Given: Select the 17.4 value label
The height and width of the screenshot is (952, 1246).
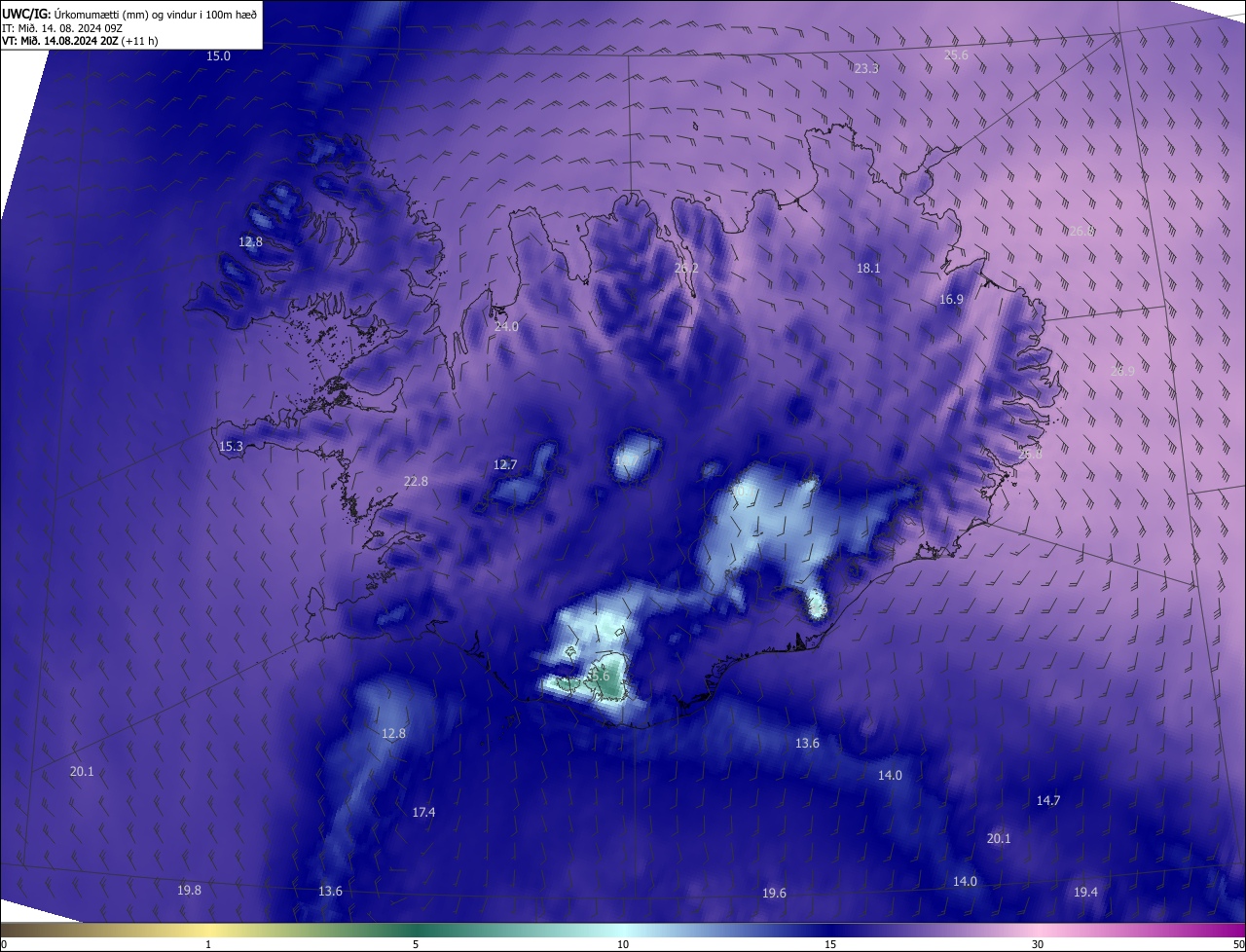Looking at the screenshot, I should [423, 812].
